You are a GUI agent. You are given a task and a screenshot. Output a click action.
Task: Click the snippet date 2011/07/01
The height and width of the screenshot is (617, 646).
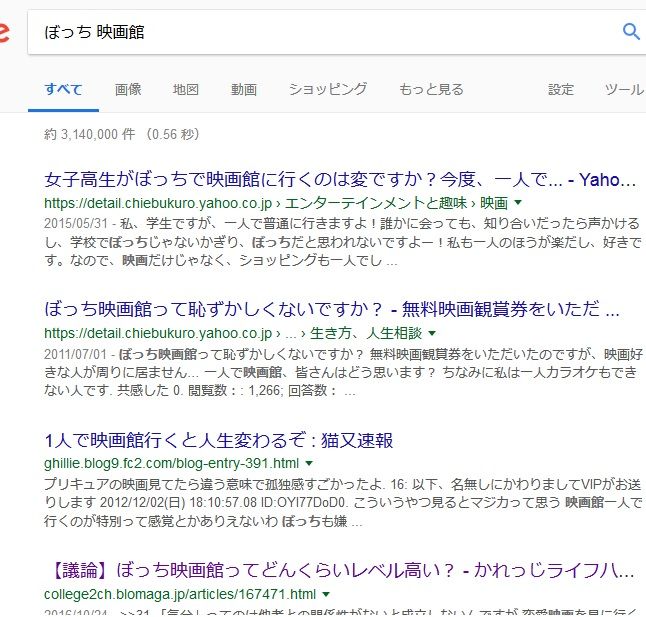76,354
